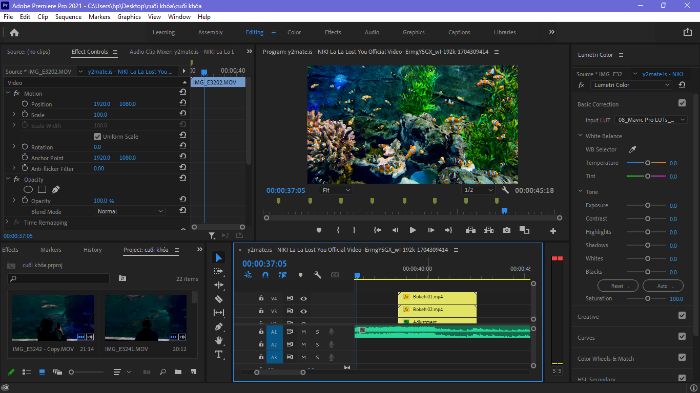The image size is (700, 393).
Task: Open the Input LUT dropdown
Action: tap(651, 120)
